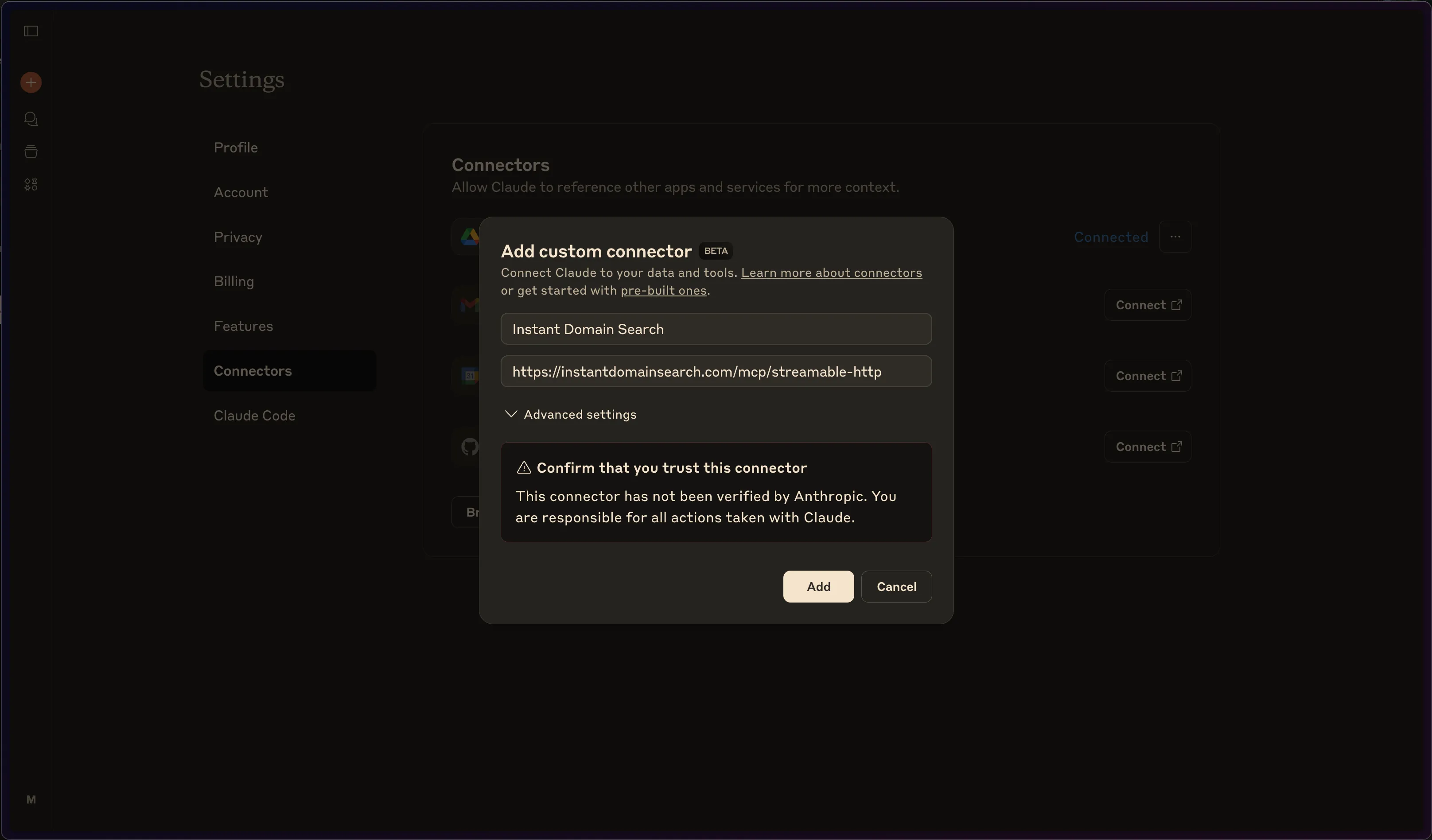Go to Claude Code settings

(254, 416)
